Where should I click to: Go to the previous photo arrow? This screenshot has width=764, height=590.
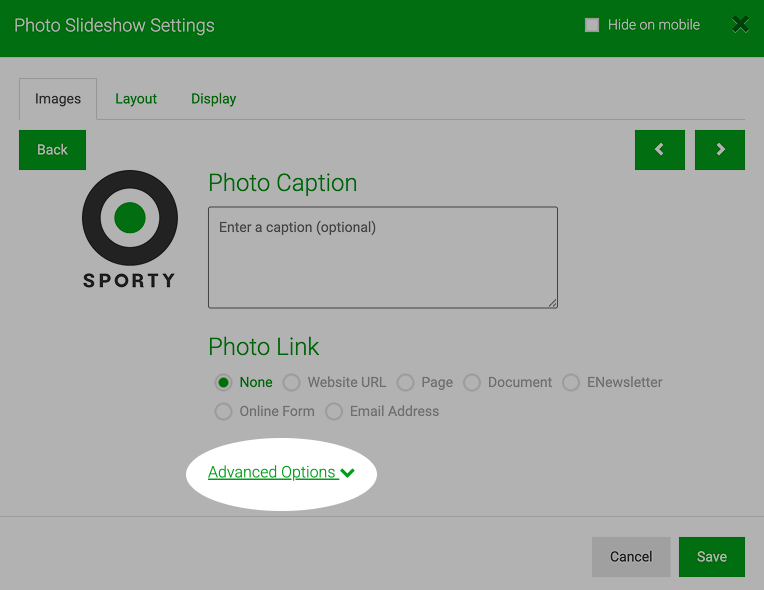pos(660,150)
